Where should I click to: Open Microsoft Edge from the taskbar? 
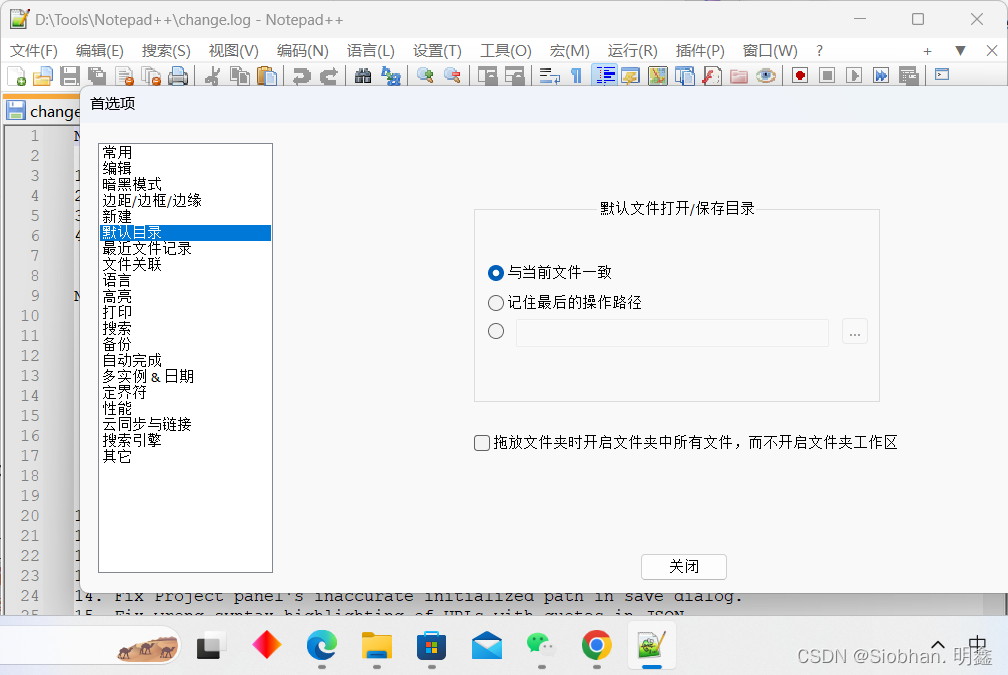[322, 645]
